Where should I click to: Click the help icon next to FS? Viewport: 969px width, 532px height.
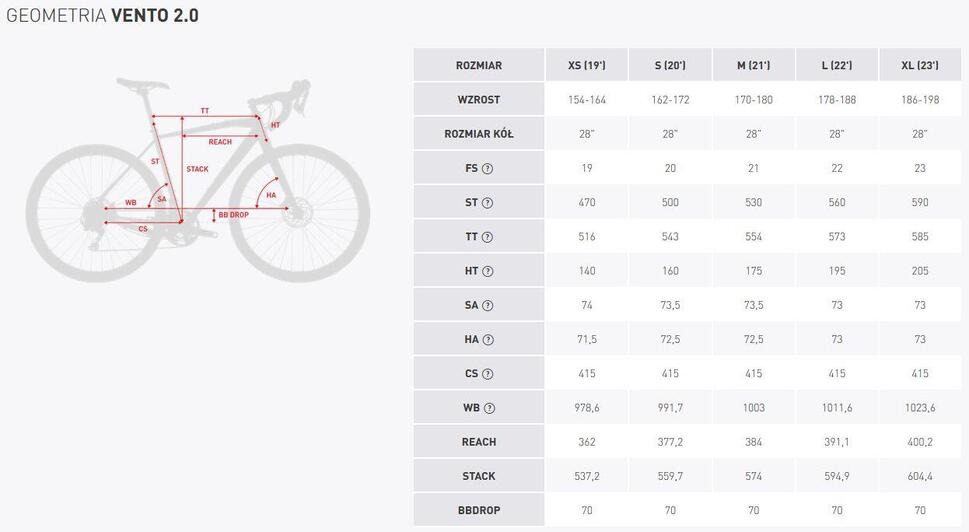click(488, 168)
